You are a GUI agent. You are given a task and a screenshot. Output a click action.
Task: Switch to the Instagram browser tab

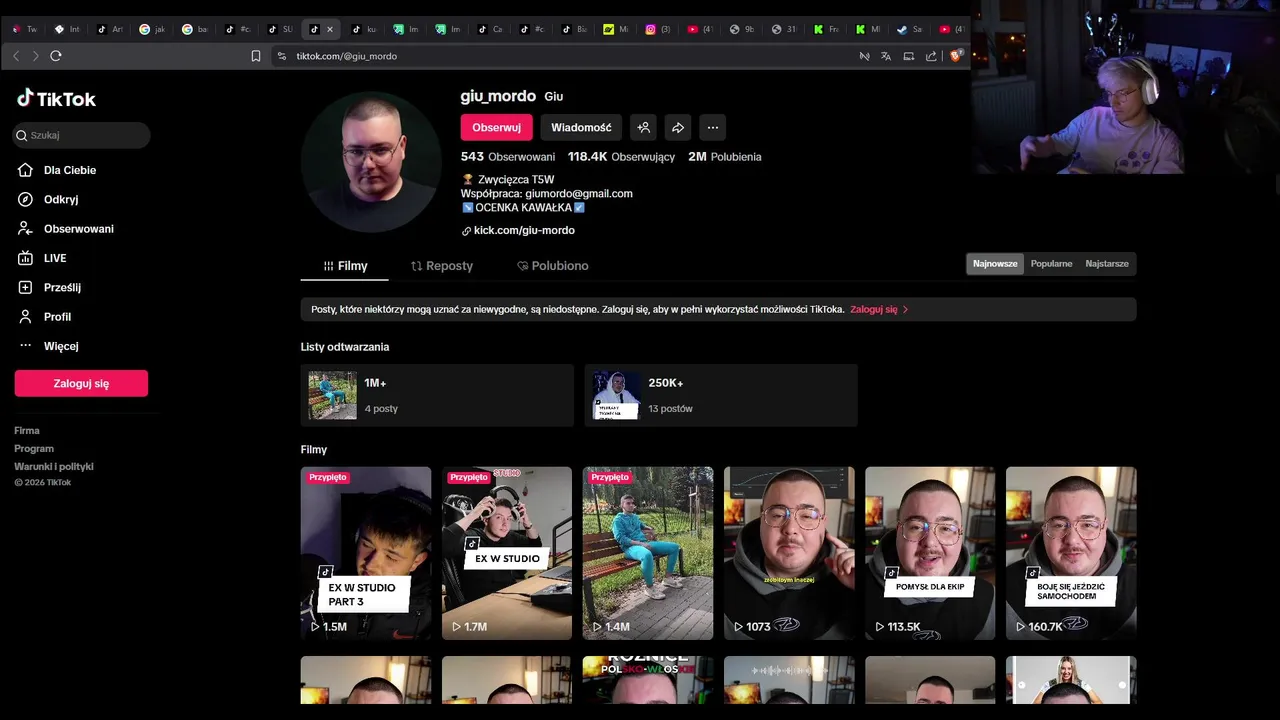pos(657,29)
